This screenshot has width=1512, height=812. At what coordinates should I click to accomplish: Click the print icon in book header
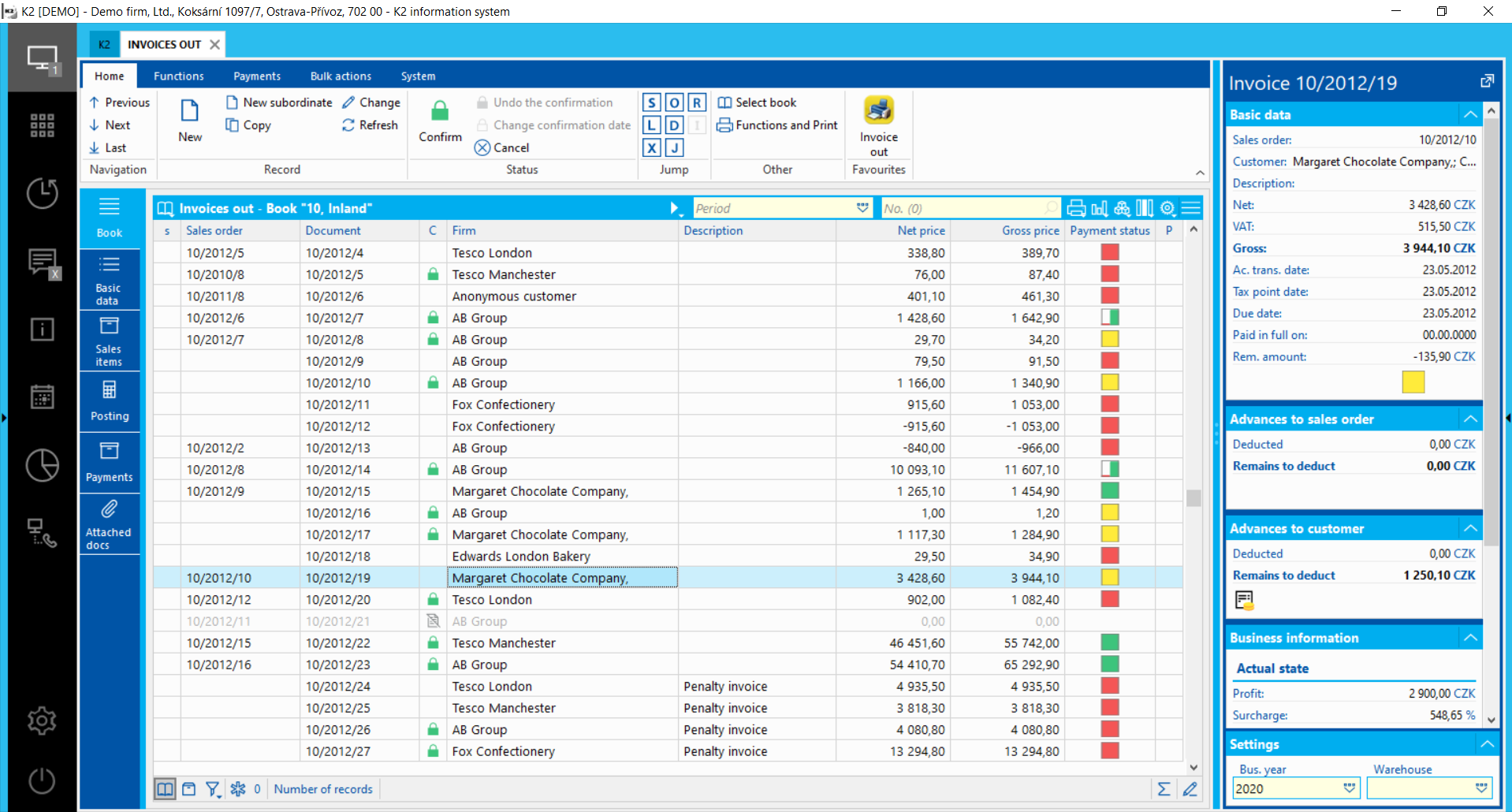pos(1076,208)
